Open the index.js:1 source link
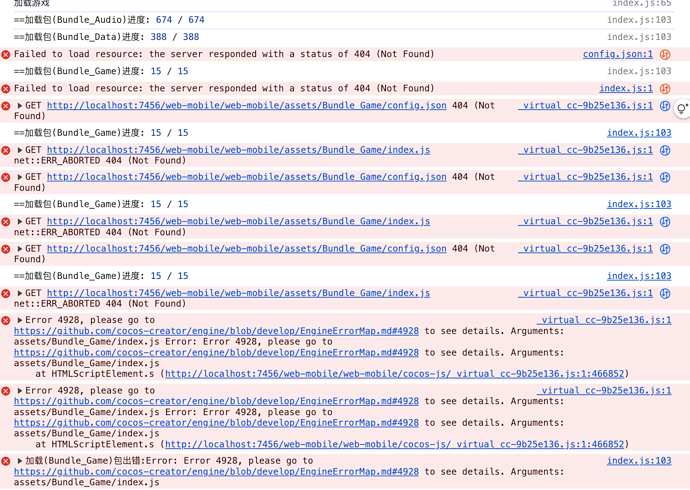The height and width of the screenshot is (490, 690). (626, 88)
